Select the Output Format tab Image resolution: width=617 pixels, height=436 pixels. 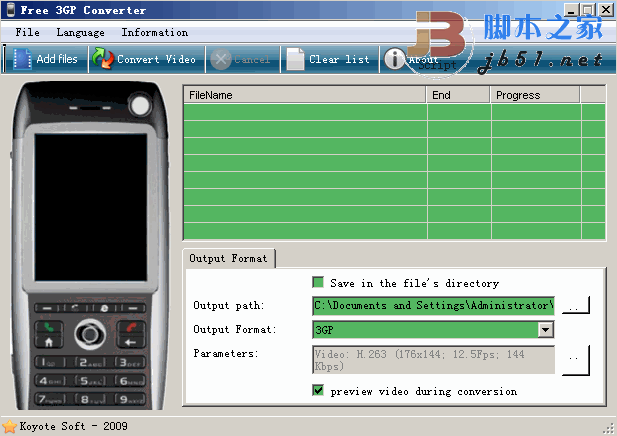click(x=229, y=259)
